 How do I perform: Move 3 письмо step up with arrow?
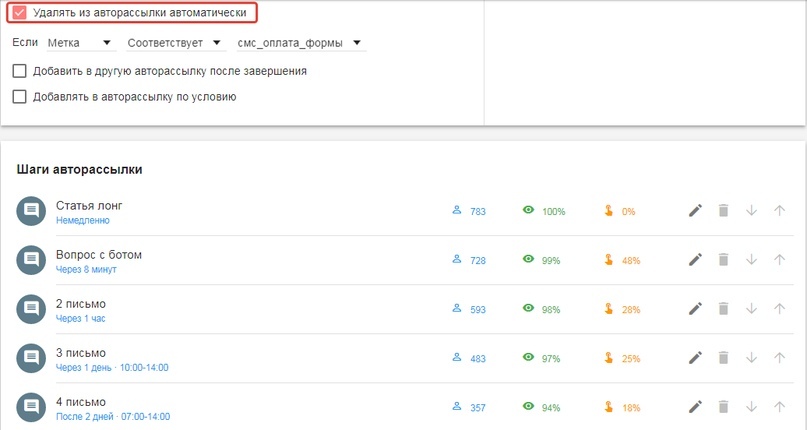pyautogui.click(x=780, y=358)
